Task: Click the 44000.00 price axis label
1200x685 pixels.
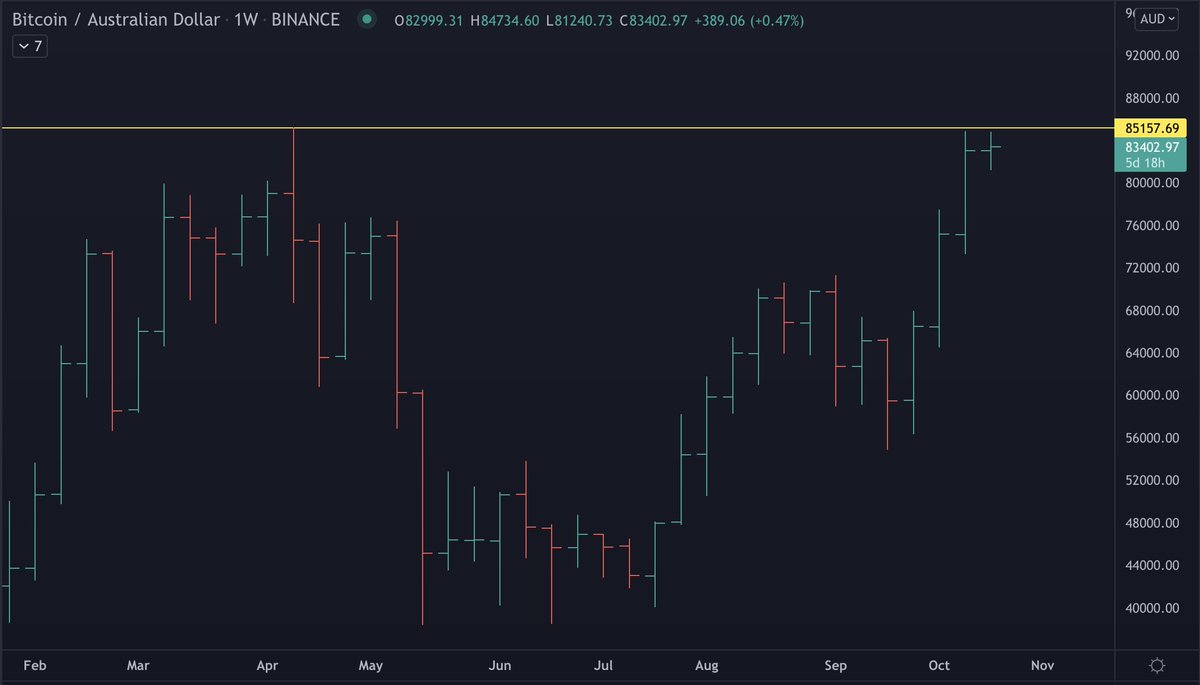Action: [x=1153, y=565]
